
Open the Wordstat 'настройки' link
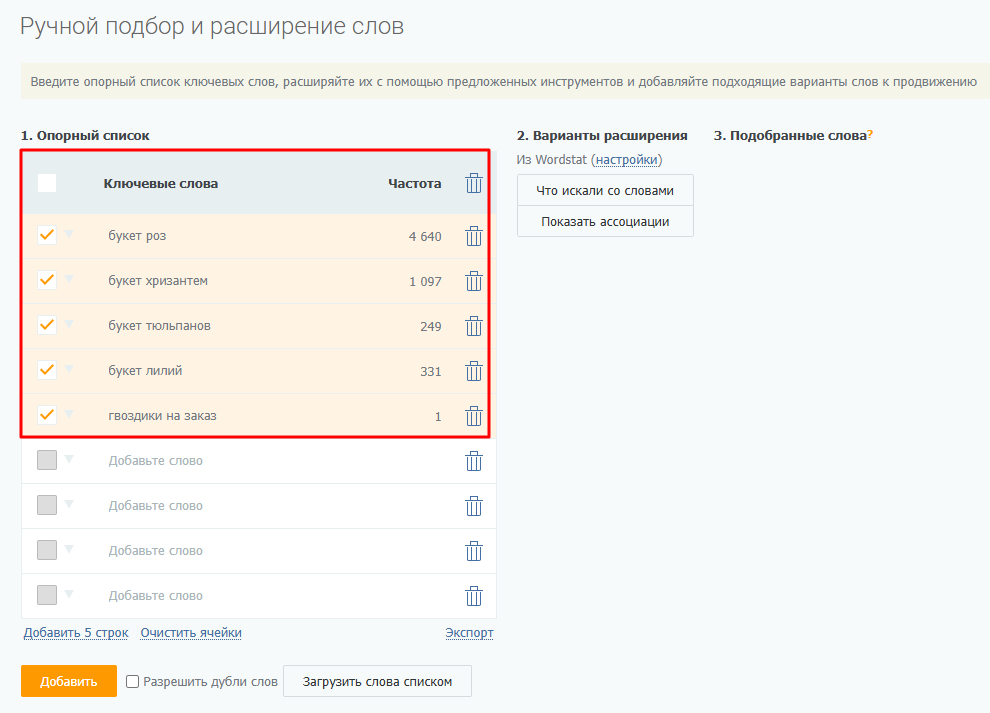626,160
